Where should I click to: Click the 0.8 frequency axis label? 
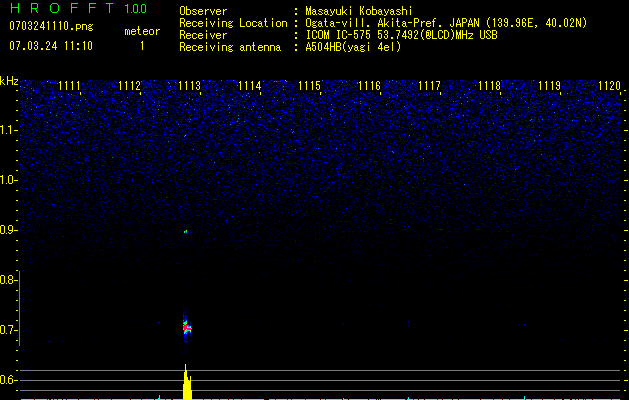pos(9,280)
